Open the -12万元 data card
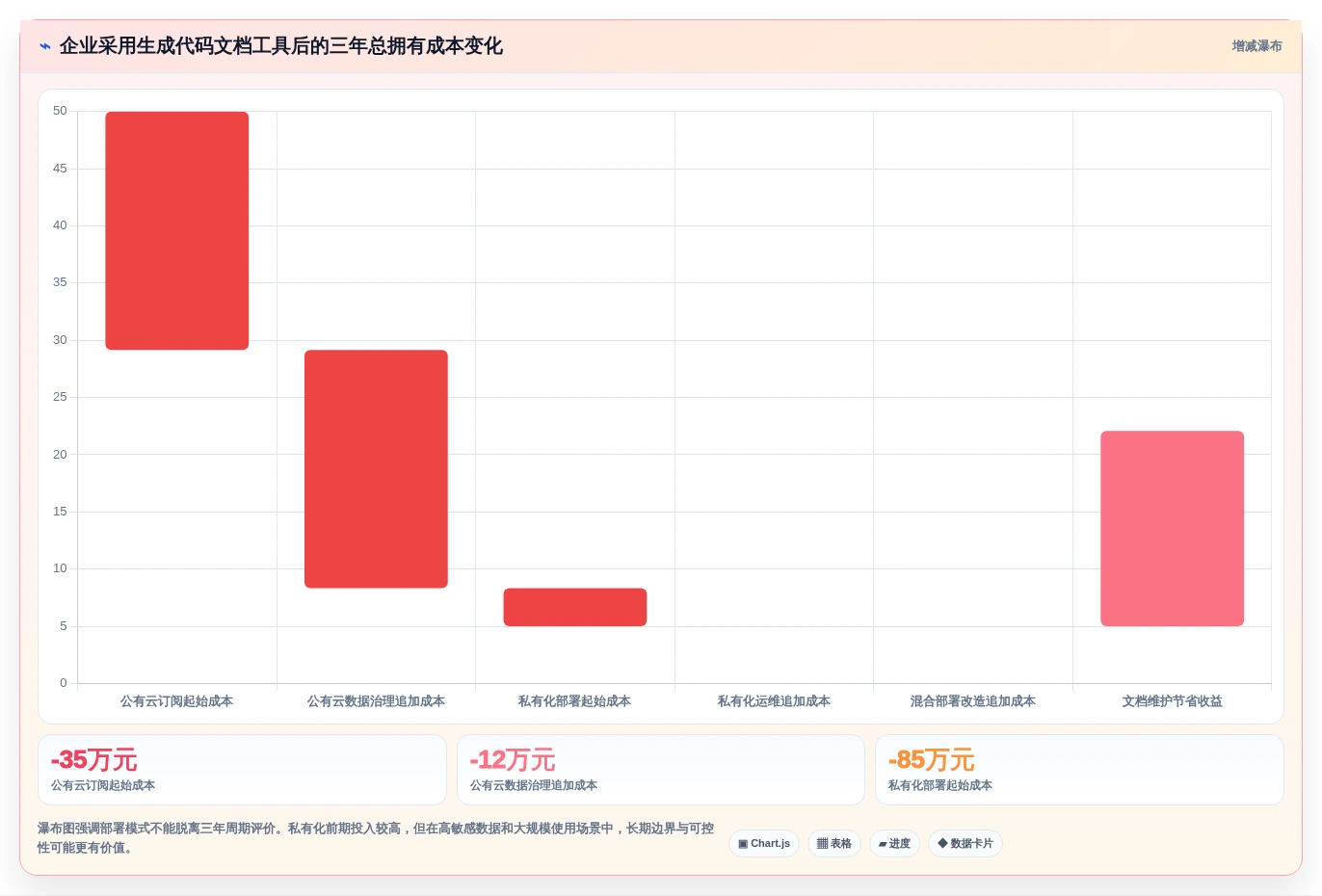Viewport: 1322px width, 896px height. 660,770
